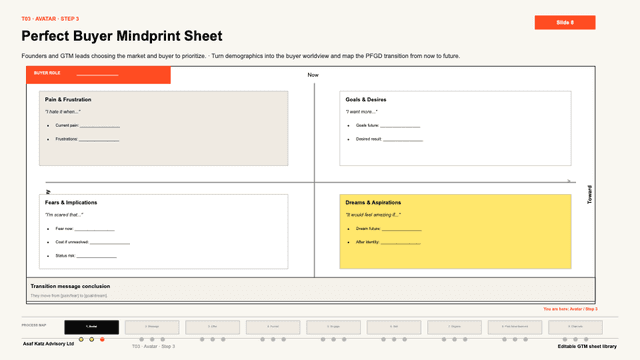640x360 pixels.
Task: Click the Editable GTM sheet library text
Action: click(587, 346)
